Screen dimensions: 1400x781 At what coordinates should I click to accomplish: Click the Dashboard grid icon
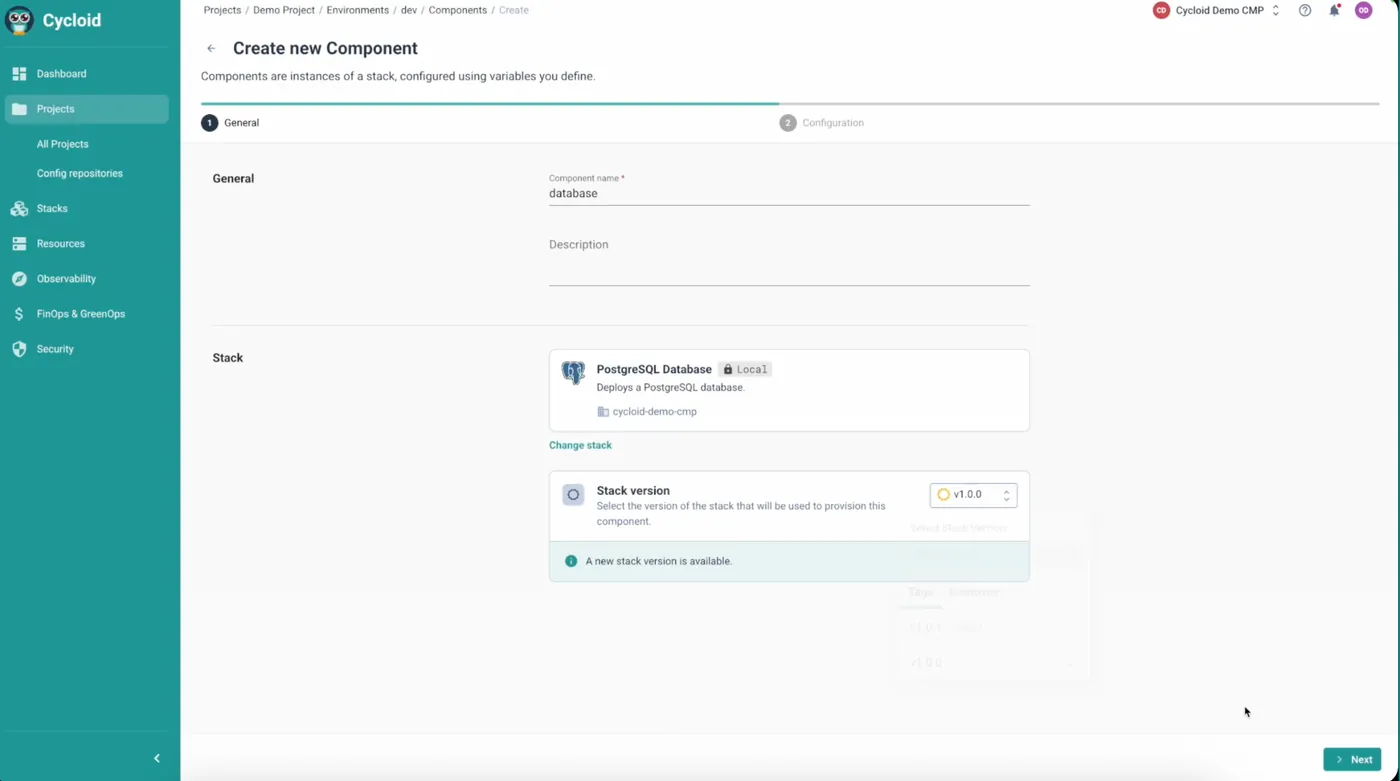(x=19, y=74)
